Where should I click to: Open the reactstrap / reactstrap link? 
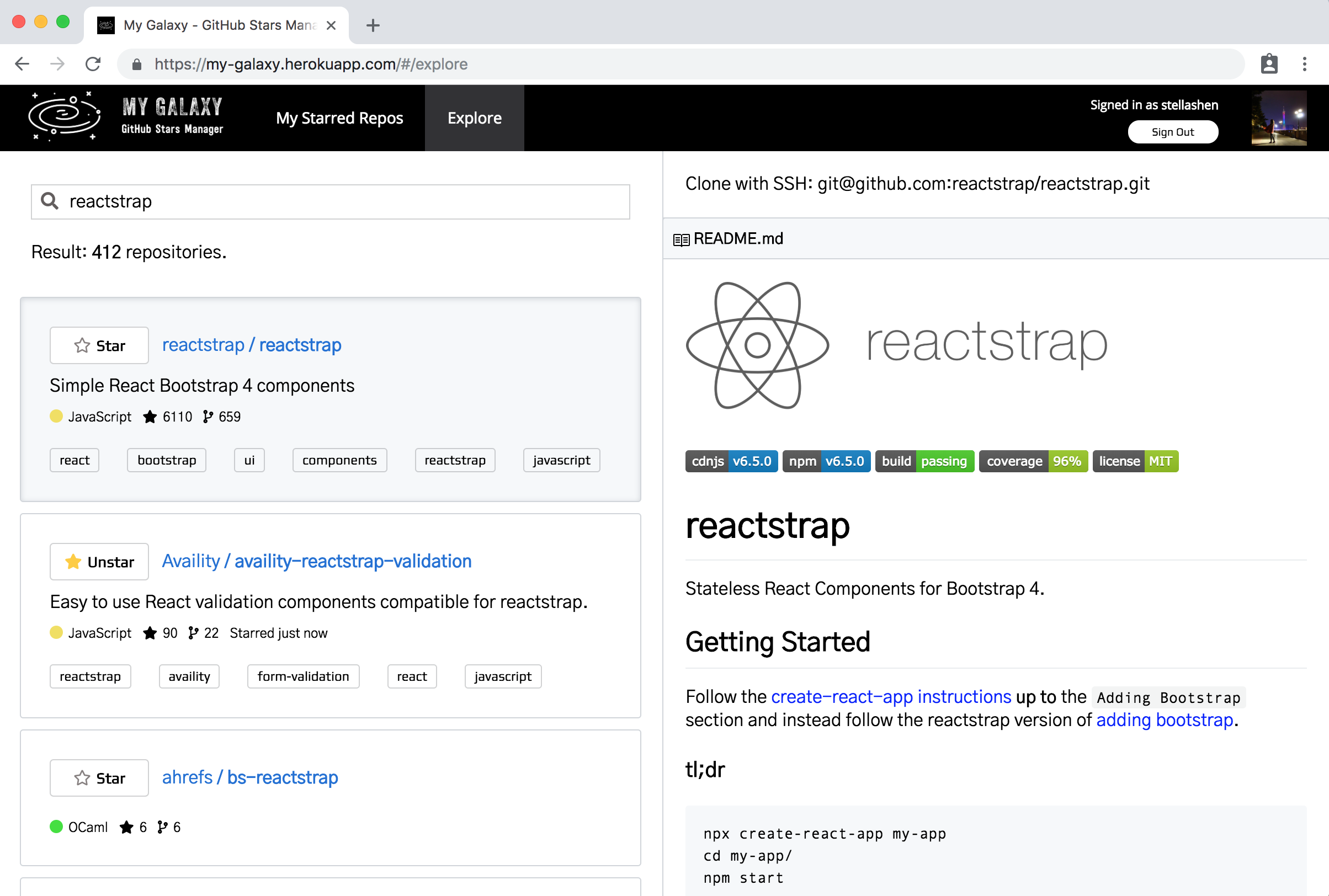[x=252, y=345]
